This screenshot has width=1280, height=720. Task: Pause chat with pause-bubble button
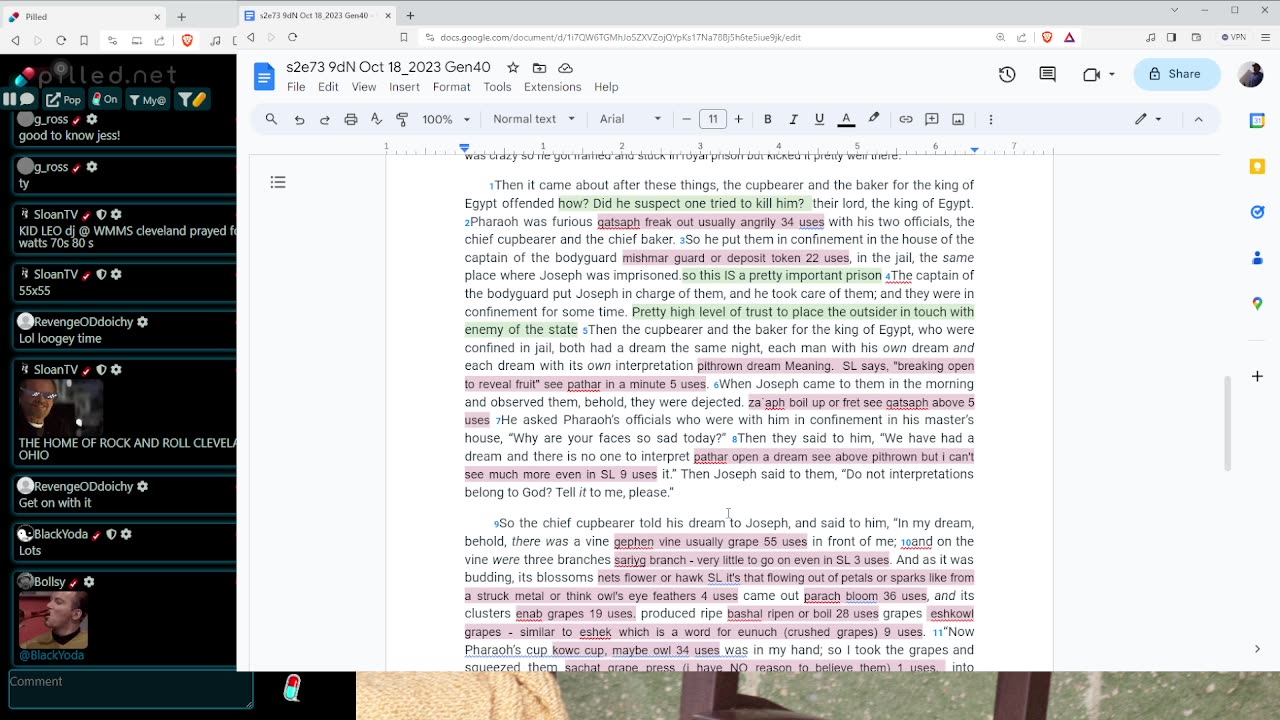tap(19, 99)
